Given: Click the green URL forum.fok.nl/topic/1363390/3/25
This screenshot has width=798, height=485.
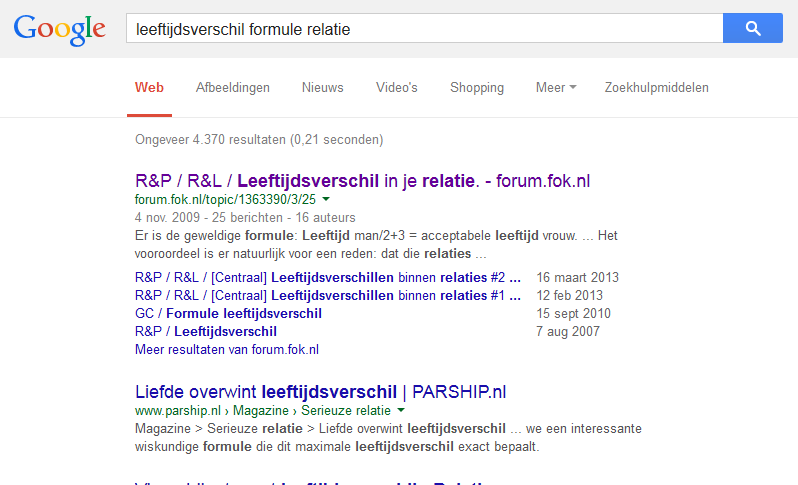Looking at the screenshot, I should 225,199.
